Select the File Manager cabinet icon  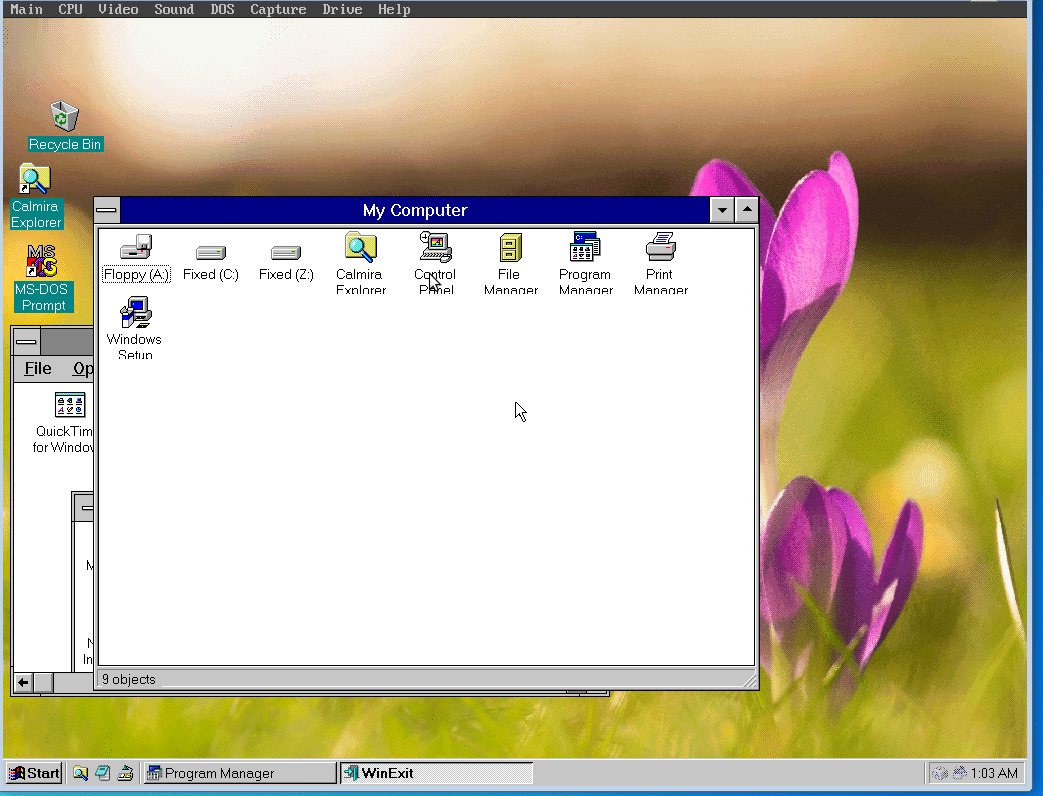tap(510, 247)
